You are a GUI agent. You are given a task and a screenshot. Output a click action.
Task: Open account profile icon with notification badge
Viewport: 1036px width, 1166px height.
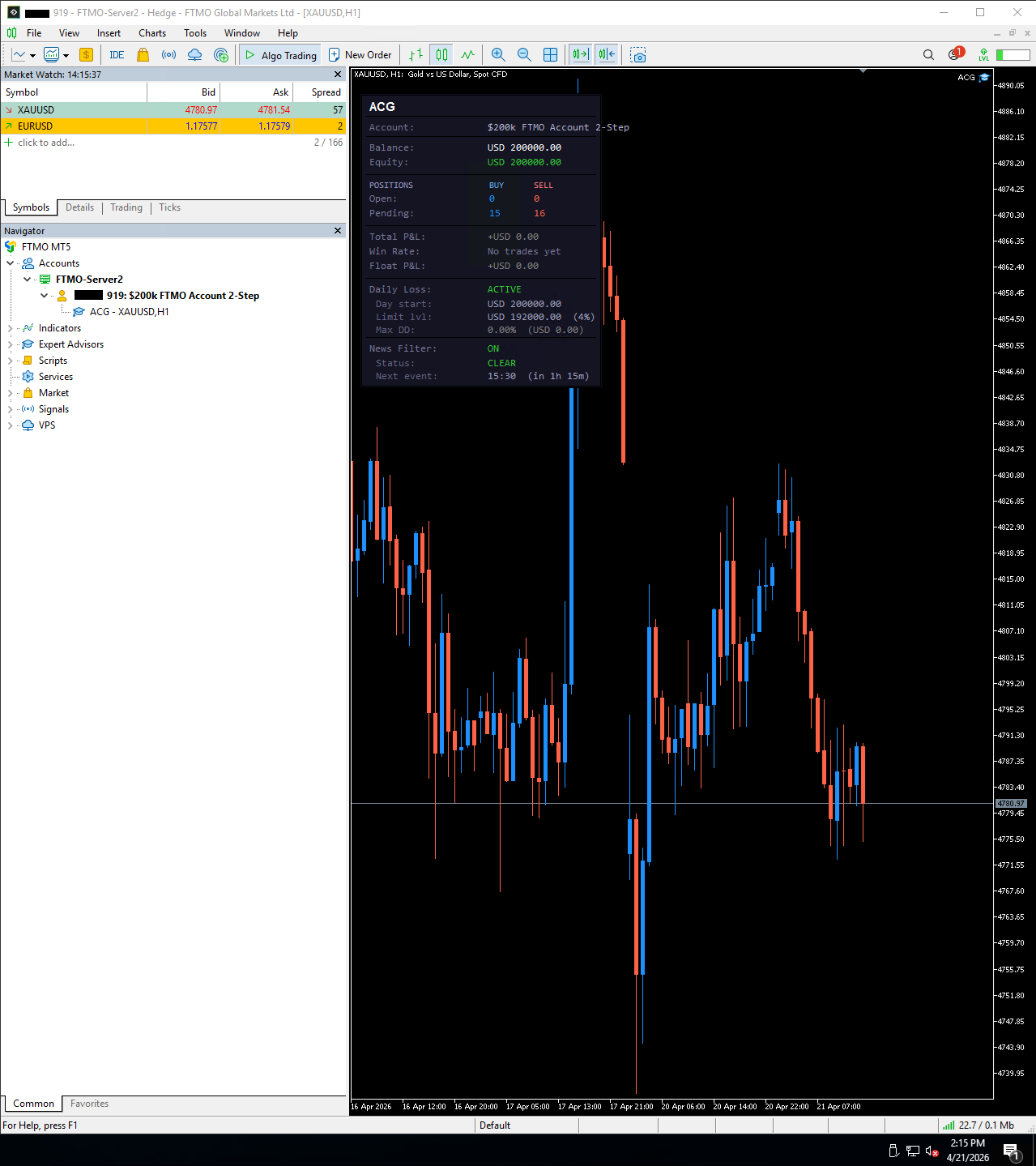click(954, 54)
